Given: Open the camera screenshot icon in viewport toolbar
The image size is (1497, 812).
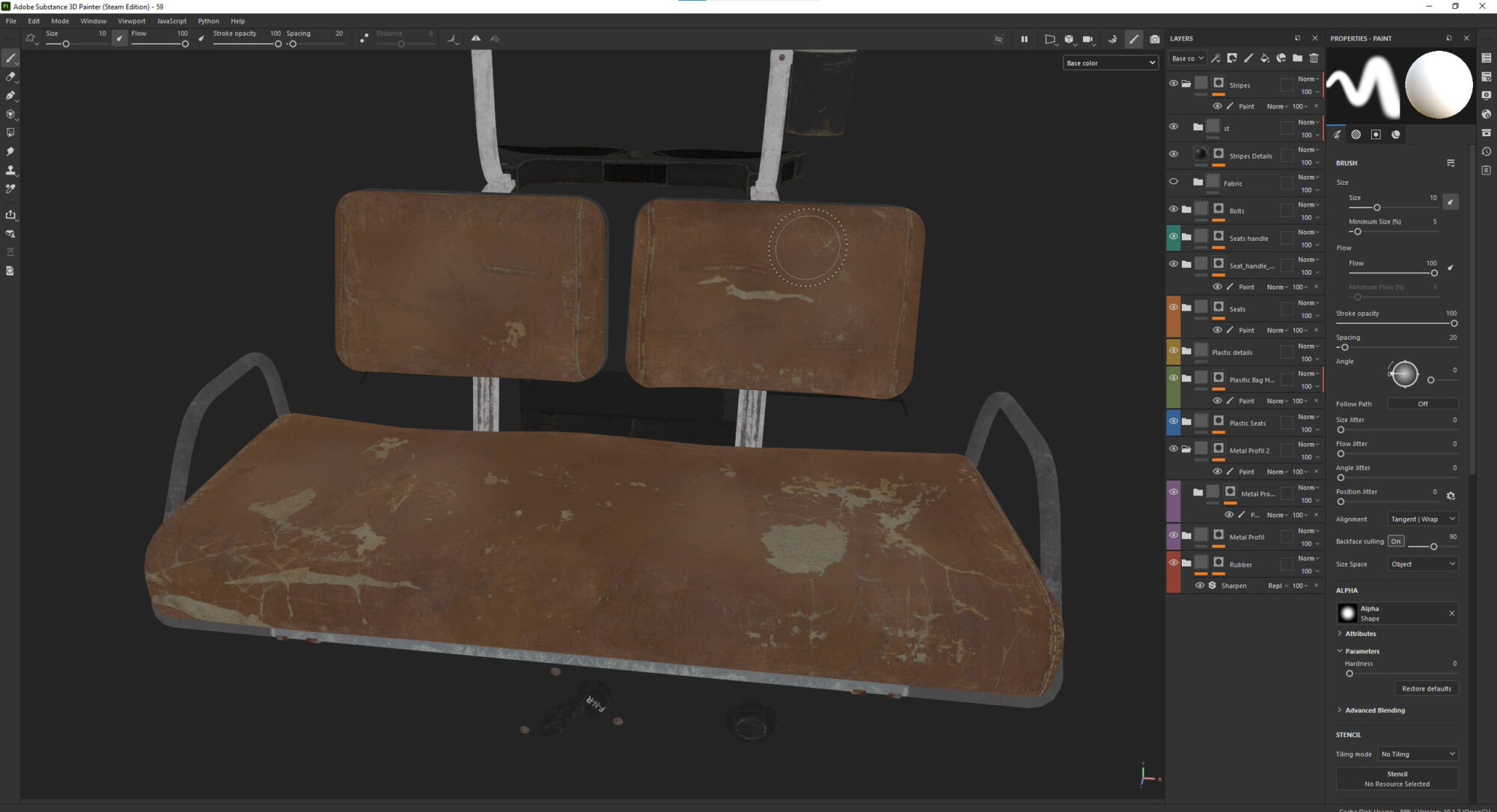Looking at the screenshot, I should tap(1155, 39).
